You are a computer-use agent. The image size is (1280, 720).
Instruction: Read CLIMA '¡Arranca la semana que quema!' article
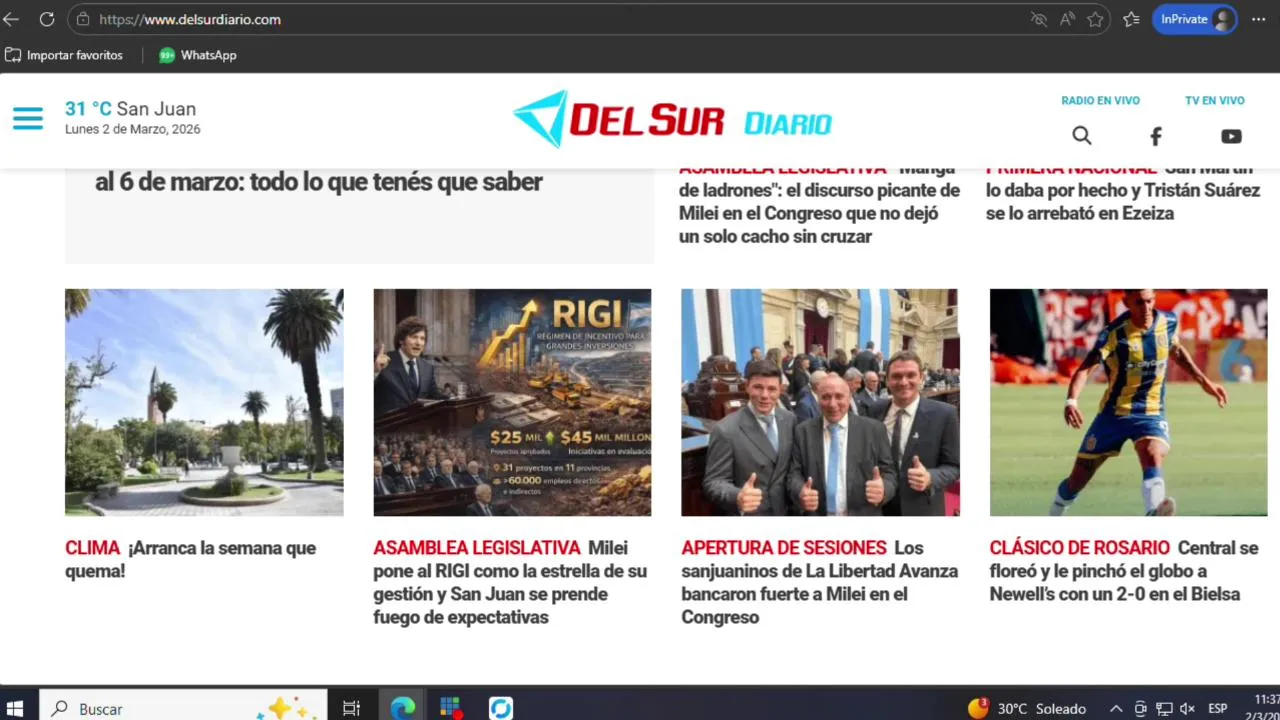pos(190,559)
